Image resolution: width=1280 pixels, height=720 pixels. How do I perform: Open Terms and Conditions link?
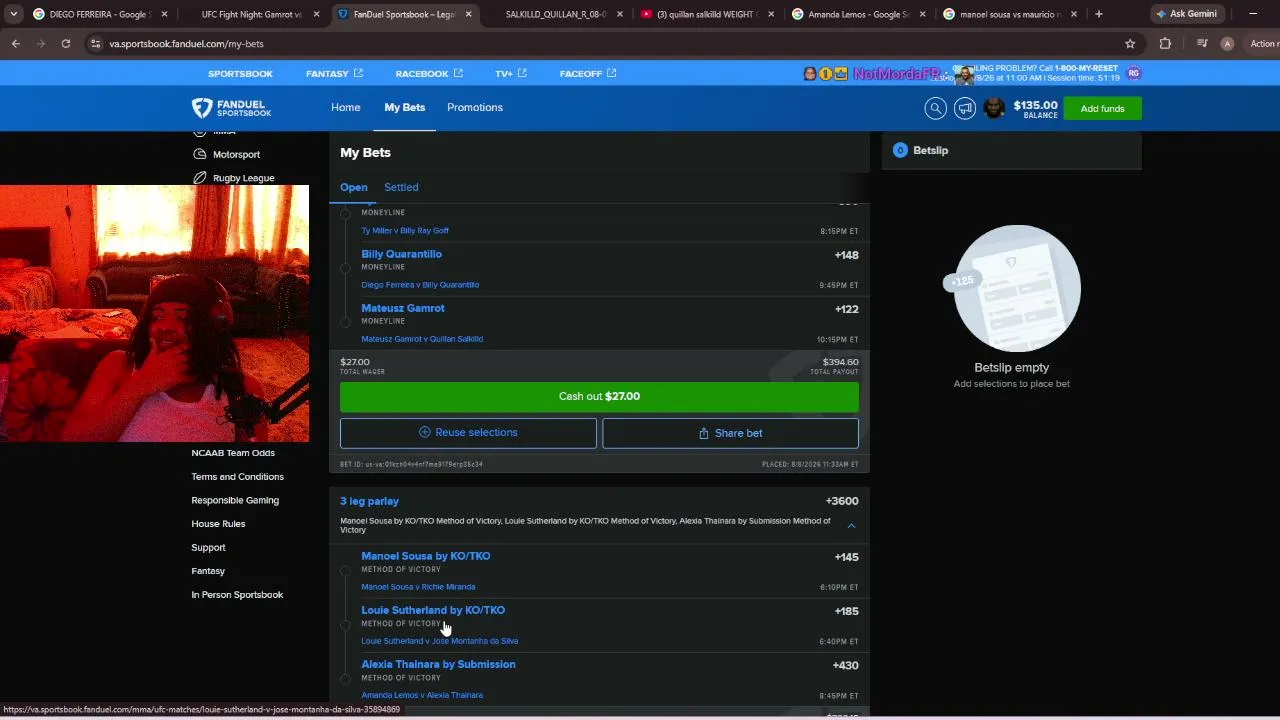click(238, 477)
